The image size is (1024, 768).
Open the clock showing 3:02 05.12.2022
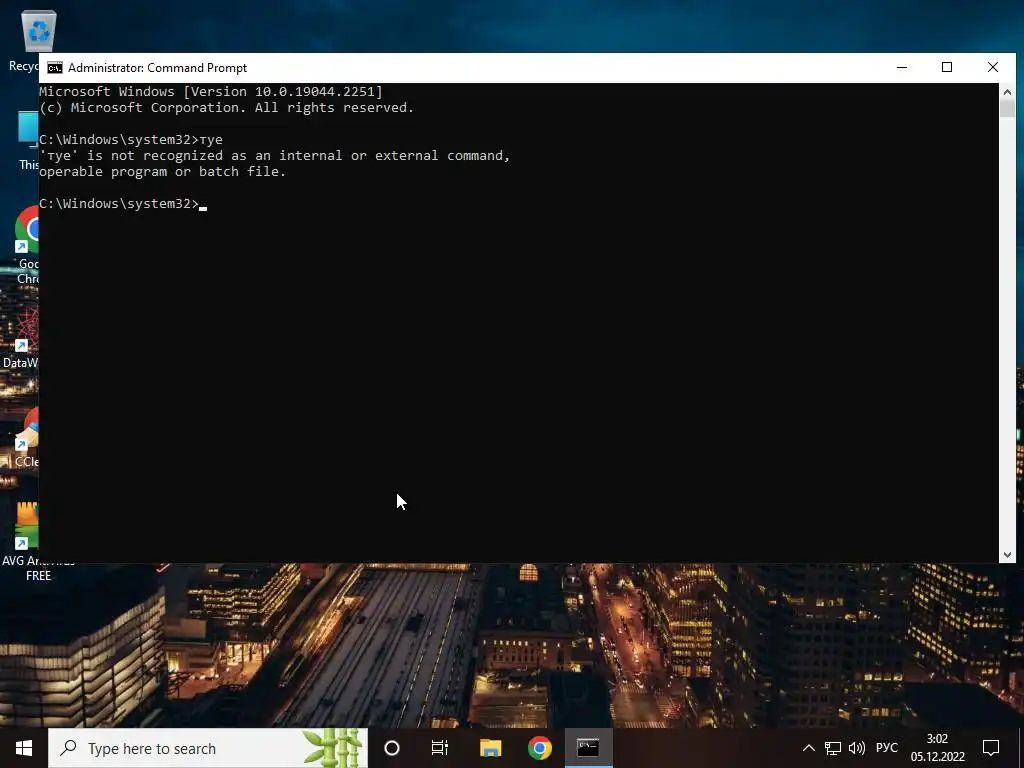pos(938,748)
